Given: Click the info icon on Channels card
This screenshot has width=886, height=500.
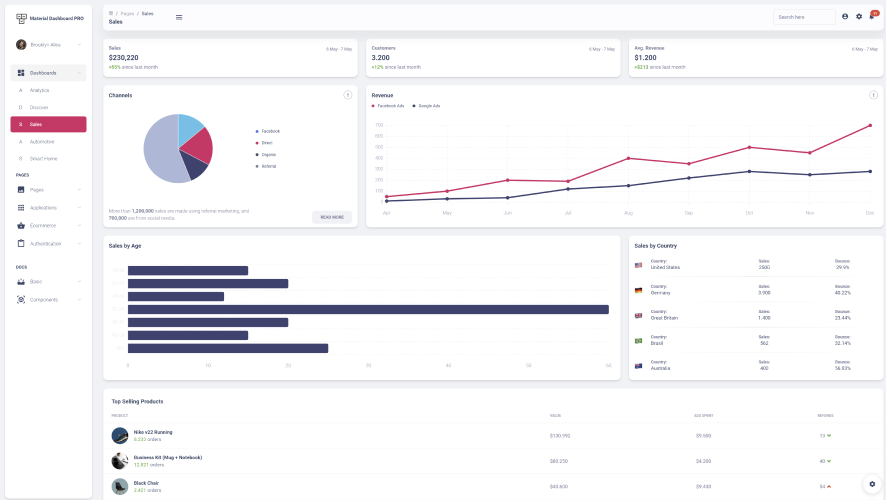Looking at the screenshot, I should click(x=347, y=95).
